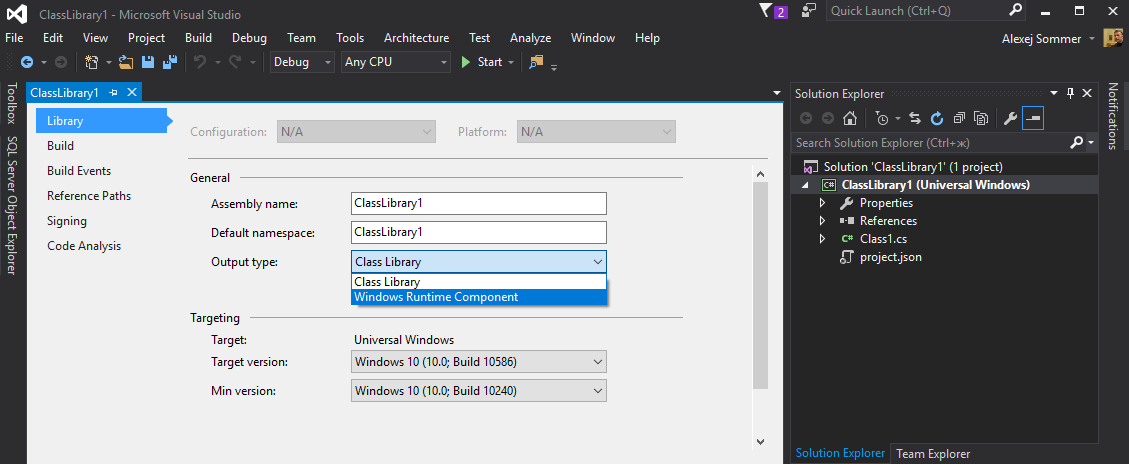Choose Windows Runtime Component option
Screen dimensions: 1129x464
479,297
